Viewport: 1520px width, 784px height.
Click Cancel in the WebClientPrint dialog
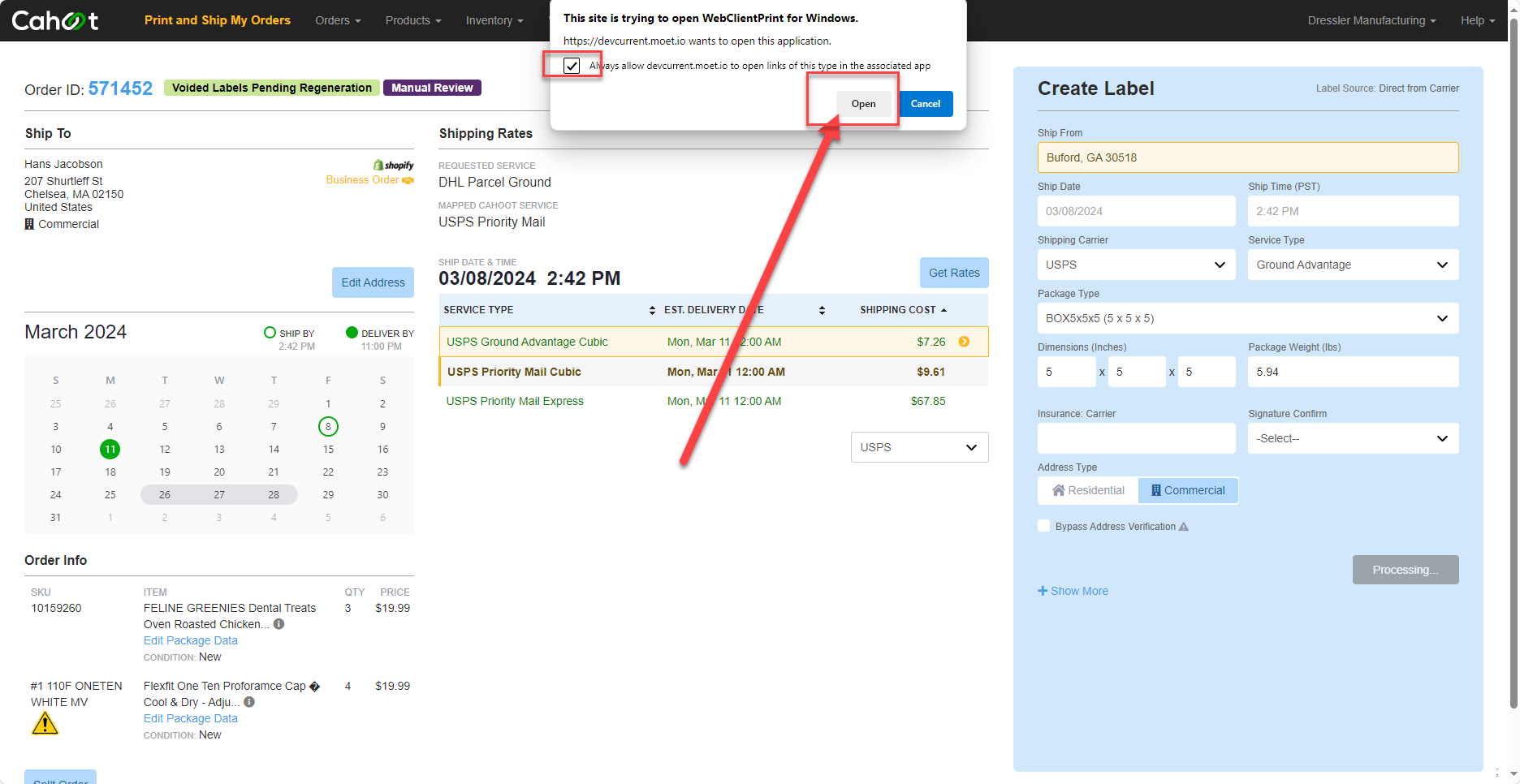point(926,104)
